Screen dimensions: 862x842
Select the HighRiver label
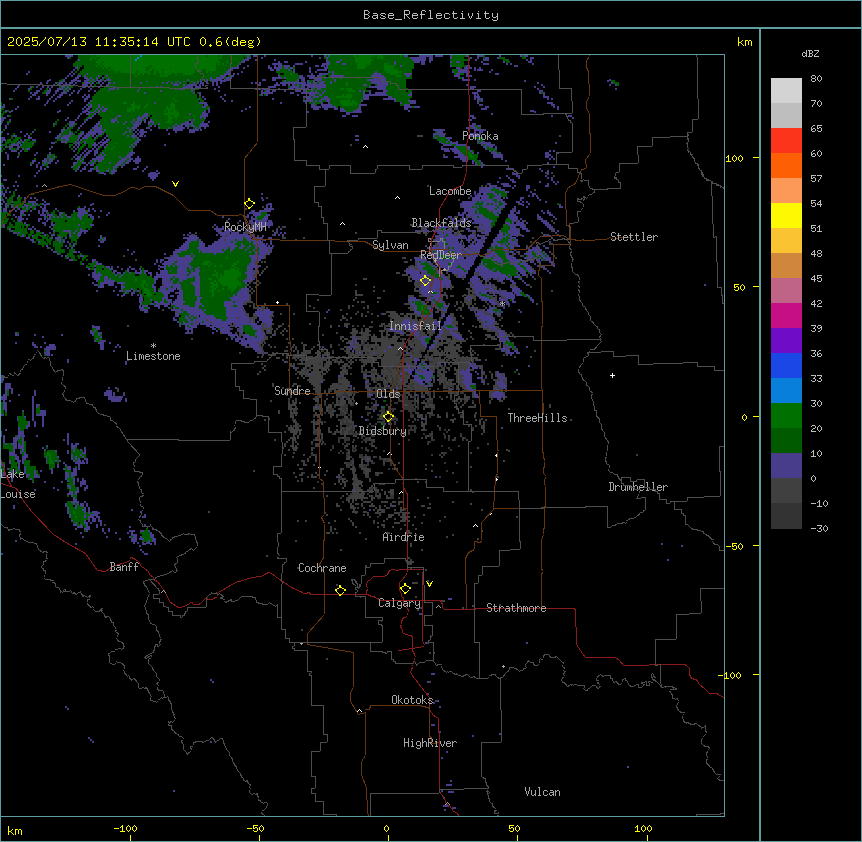click(x=430, y=743)
